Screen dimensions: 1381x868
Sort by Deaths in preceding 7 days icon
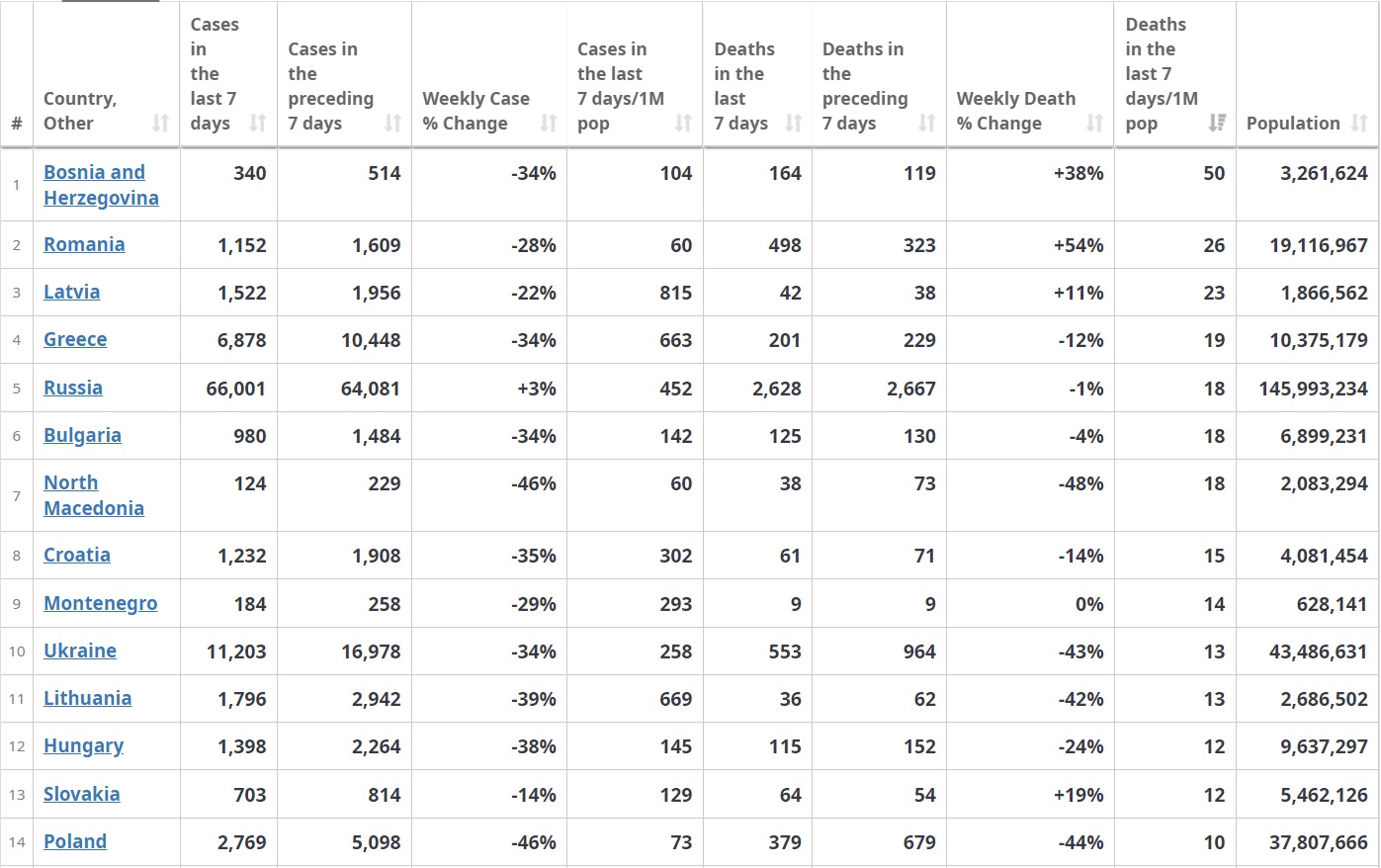(926, 124)
